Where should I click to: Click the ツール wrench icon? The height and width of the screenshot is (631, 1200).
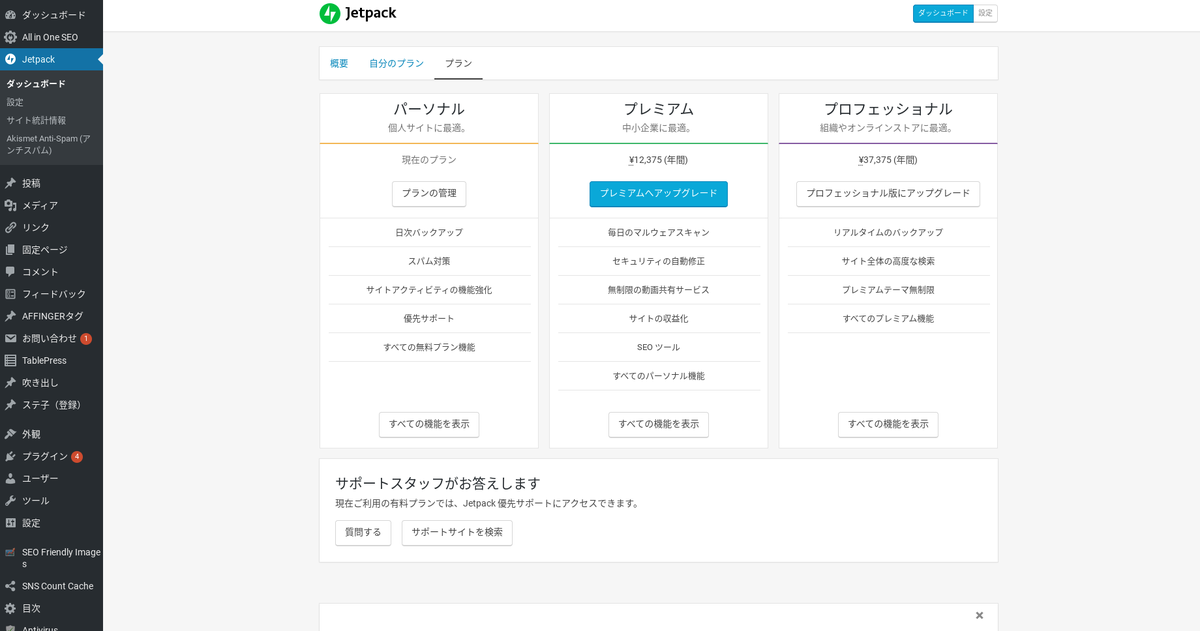(x=11, y=501)
